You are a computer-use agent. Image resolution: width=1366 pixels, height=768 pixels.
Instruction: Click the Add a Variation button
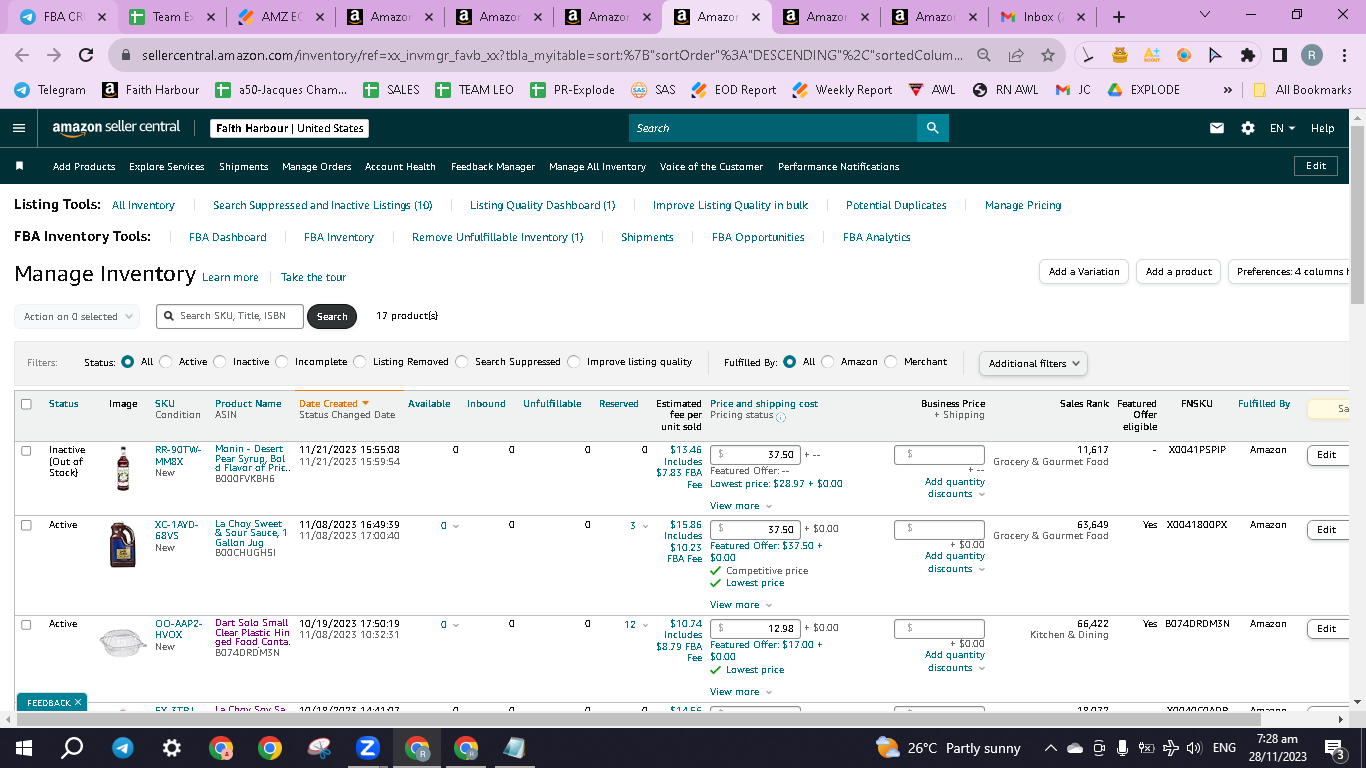pos(1084,272)
